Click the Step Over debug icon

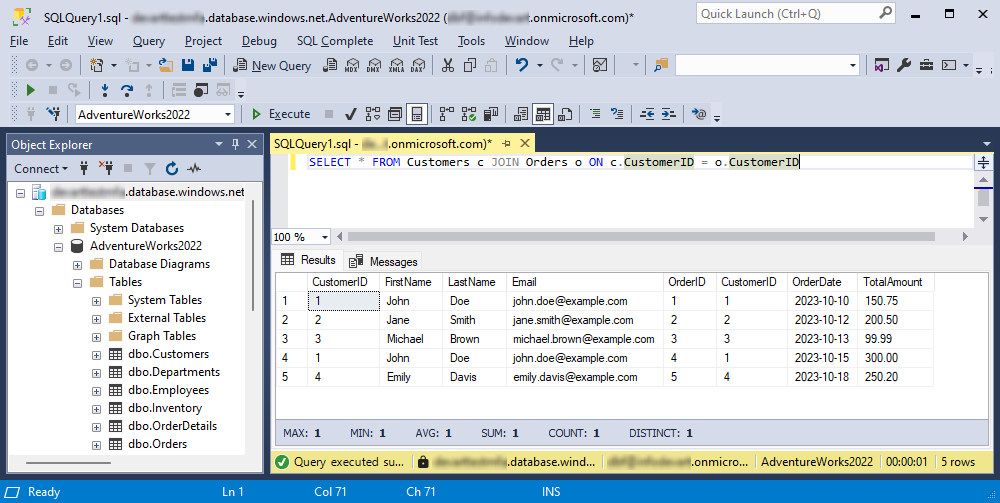pyautogui.click(x=127, y=90)
